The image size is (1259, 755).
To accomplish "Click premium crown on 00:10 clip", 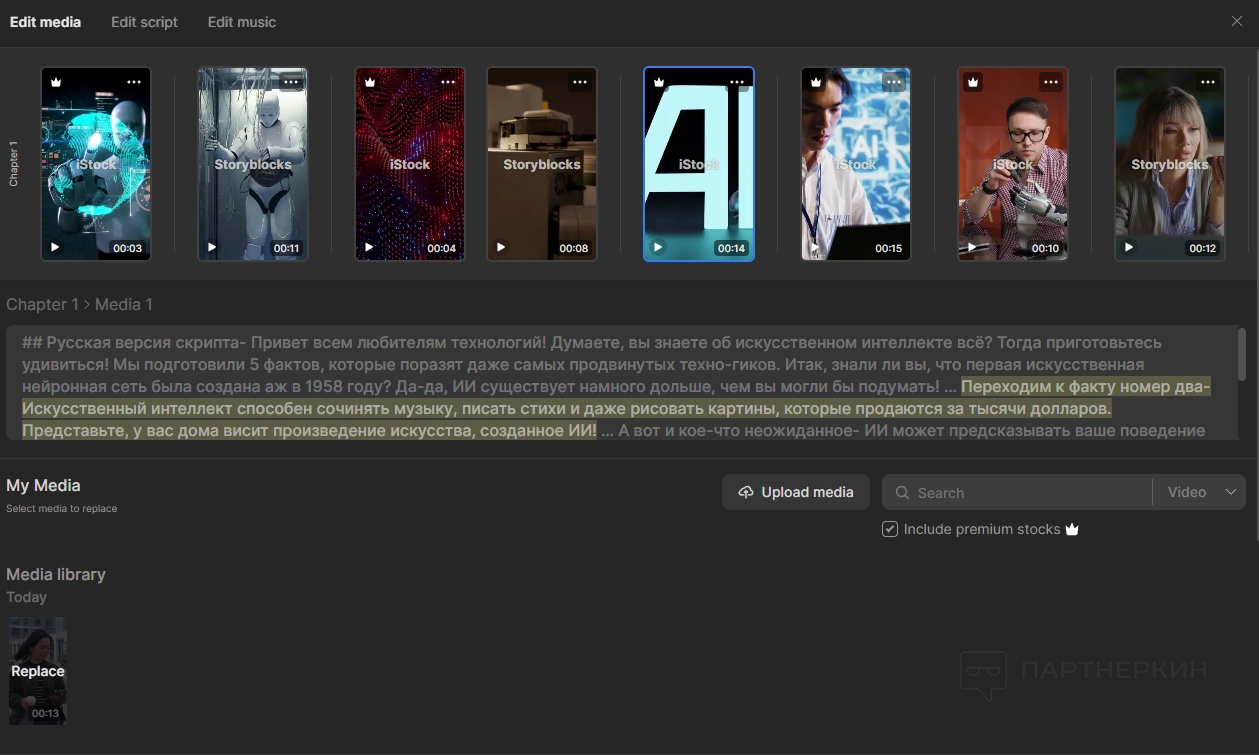I will [973, 82].
